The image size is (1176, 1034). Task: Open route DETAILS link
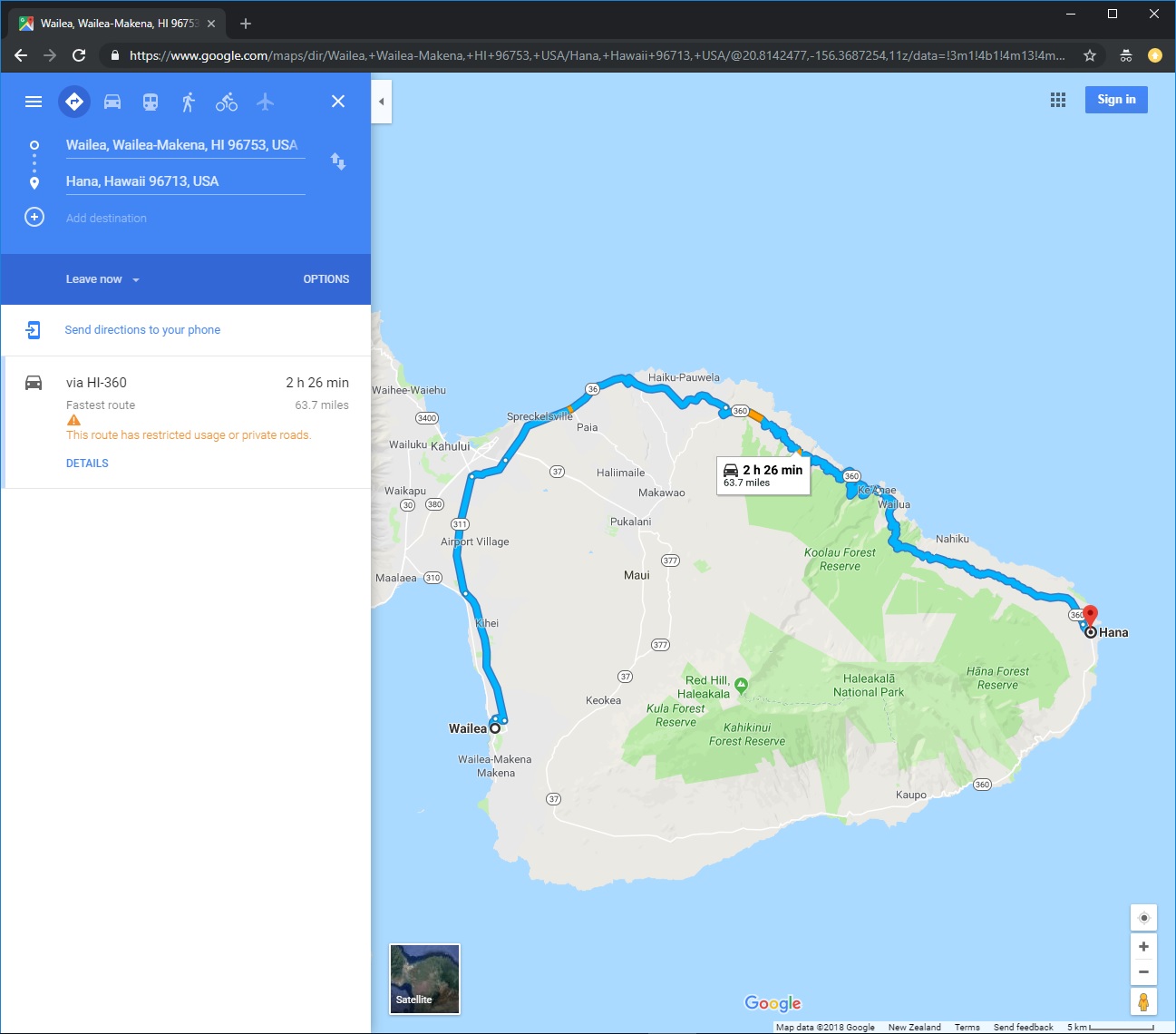(x=87, y=463)
